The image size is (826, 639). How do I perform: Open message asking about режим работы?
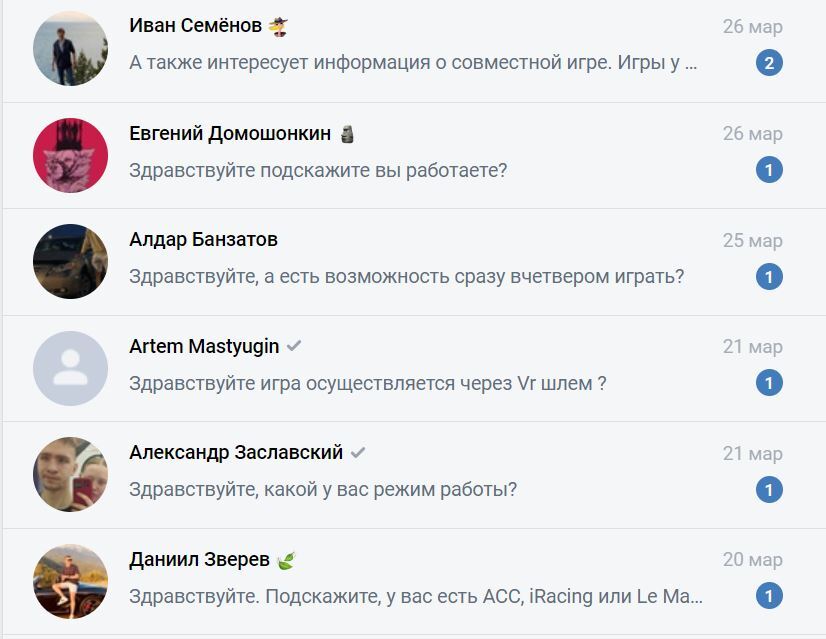tap(323, 490)
